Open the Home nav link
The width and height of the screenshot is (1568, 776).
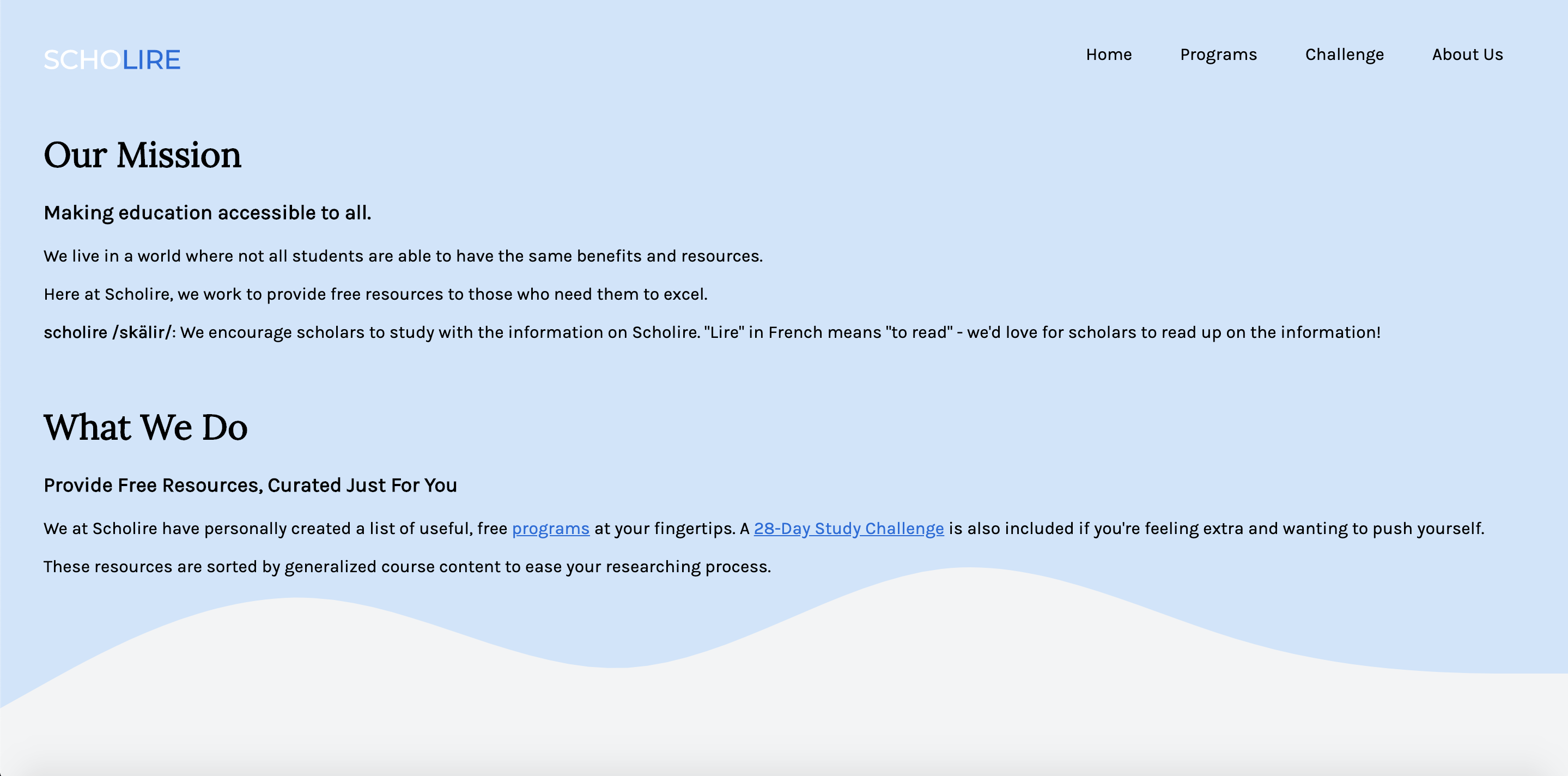click(x=1108, y=54)
